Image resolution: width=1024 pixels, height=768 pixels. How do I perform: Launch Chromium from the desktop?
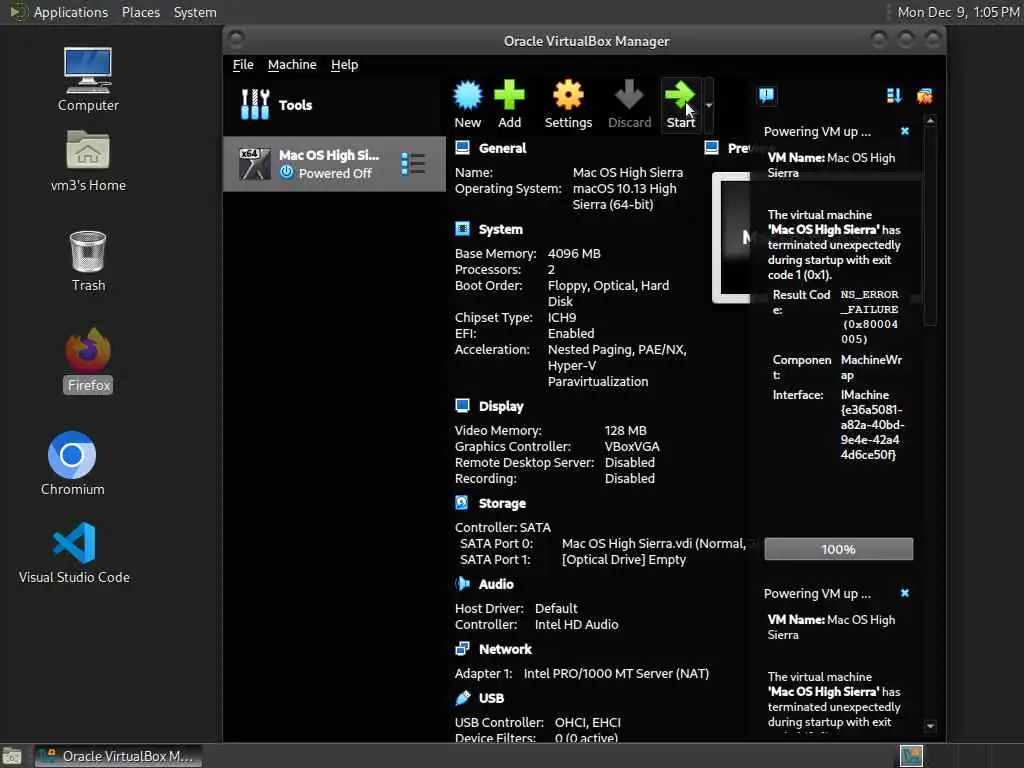coord(72,464)
